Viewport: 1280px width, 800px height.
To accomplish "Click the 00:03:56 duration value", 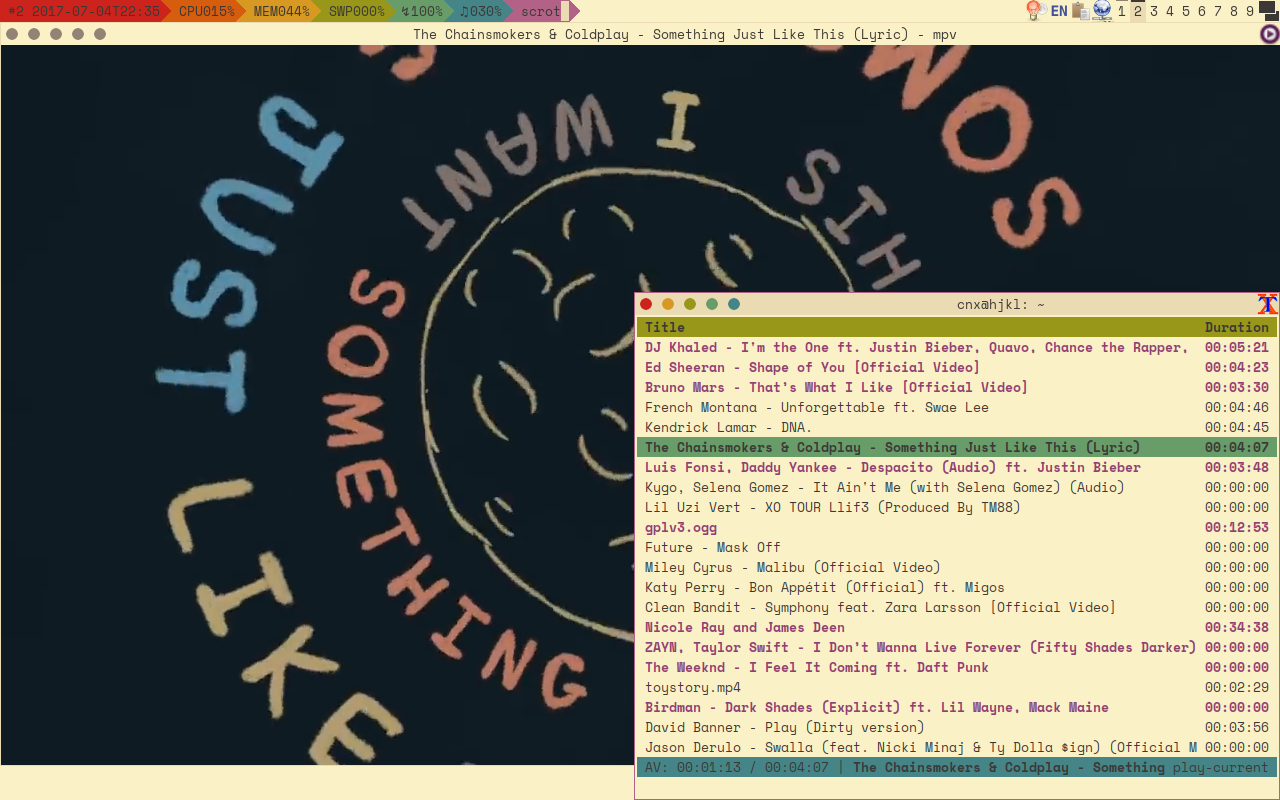I will 1237,727.
